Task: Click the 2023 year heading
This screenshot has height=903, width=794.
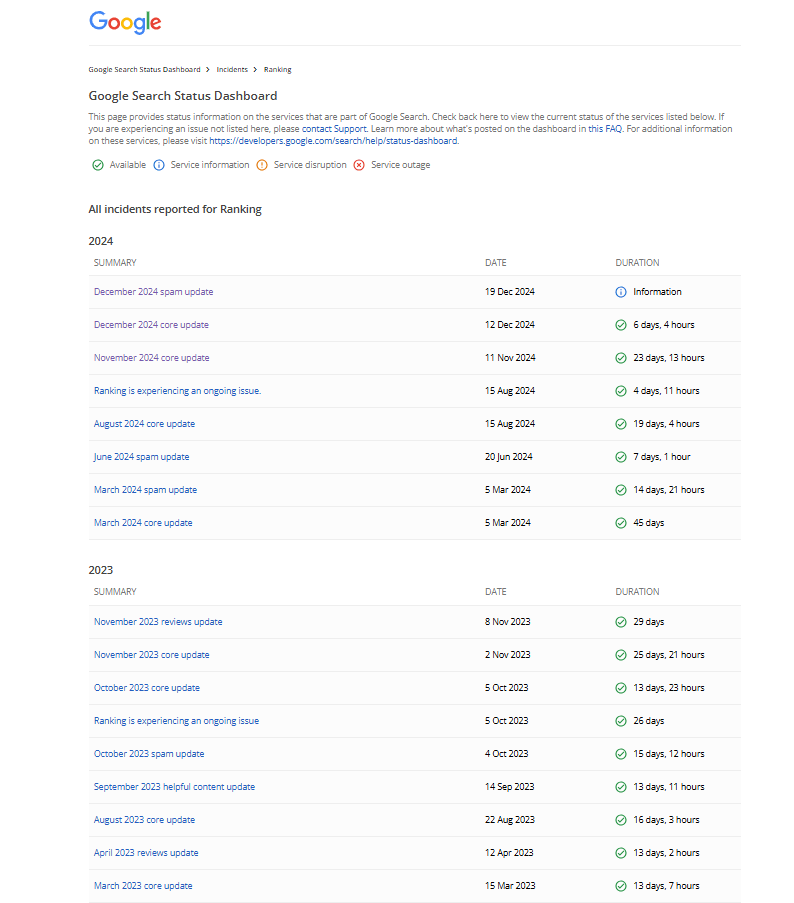Action: pos(101,570)
